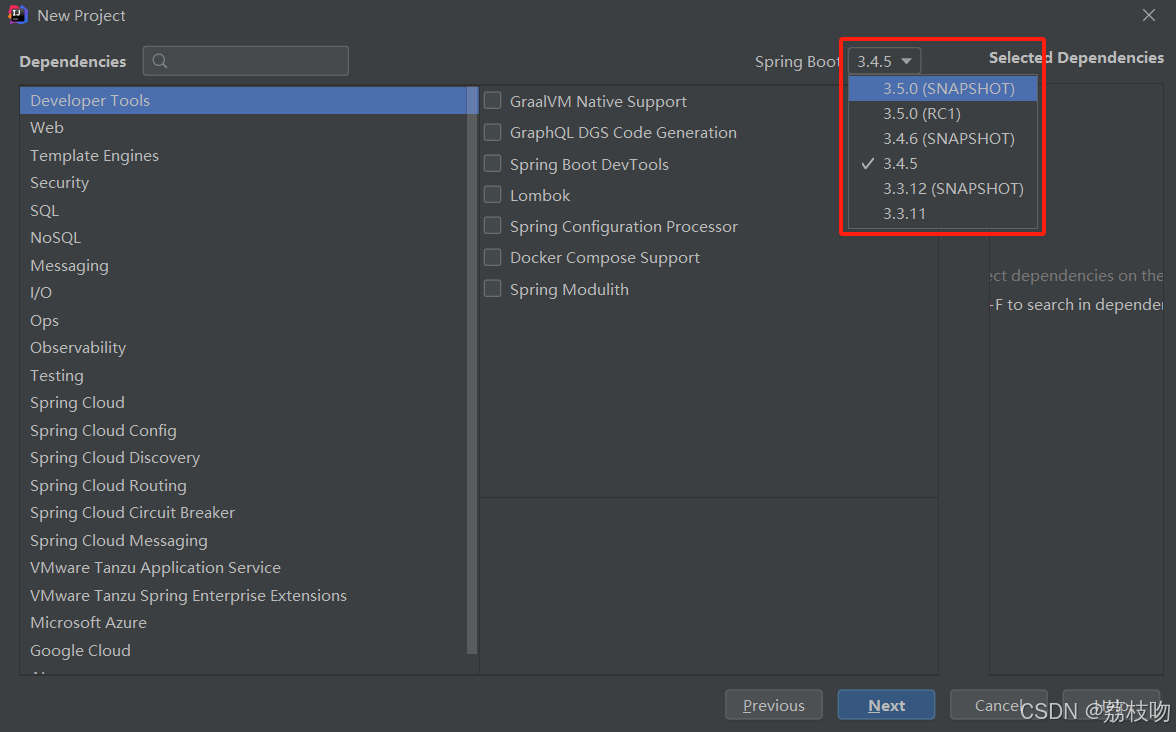Image resolution: width=1176 pixels, height=732 pixels.
Task: Select the Microsoft Azure category
Action: (244, 622)
